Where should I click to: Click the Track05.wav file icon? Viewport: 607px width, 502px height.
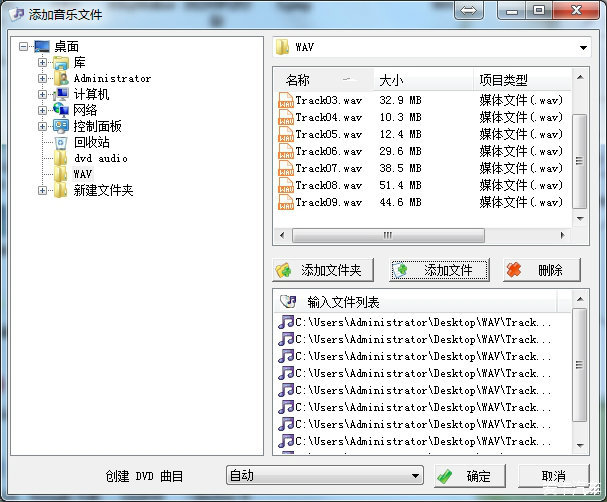(286, 134)
